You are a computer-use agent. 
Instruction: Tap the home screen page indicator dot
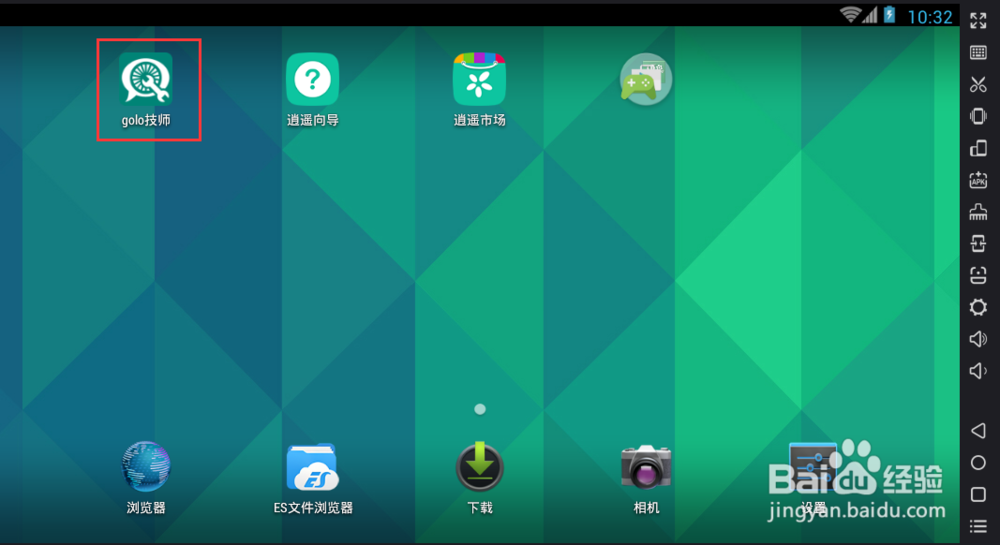[480, 409]
